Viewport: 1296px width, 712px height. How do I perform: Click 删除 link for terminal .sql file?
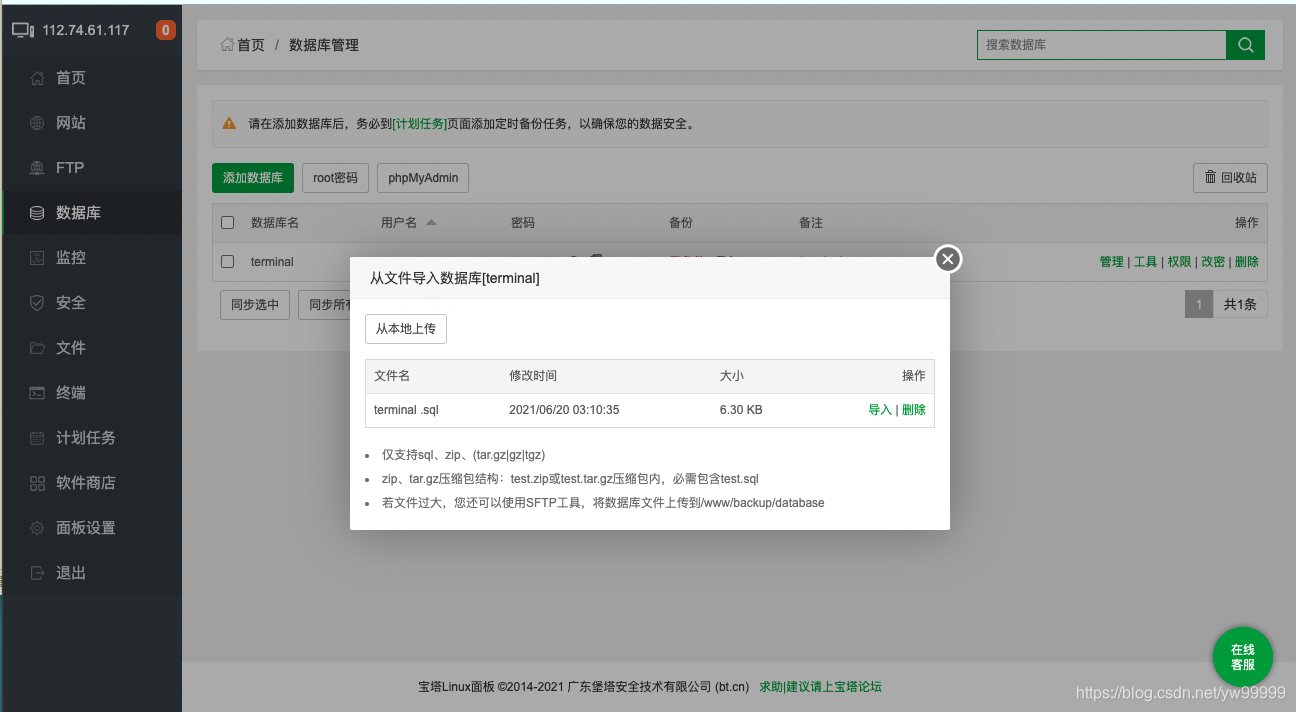point(914,410)
